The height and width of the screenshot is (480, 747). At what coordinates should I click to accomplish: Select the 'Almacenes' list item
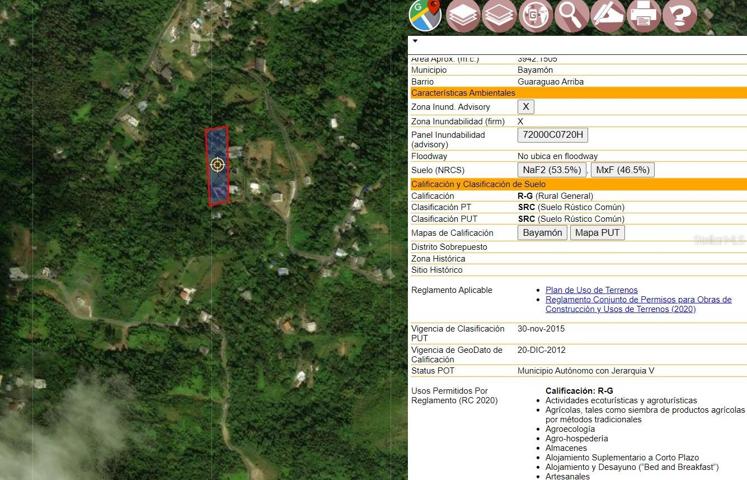(566, 448)
